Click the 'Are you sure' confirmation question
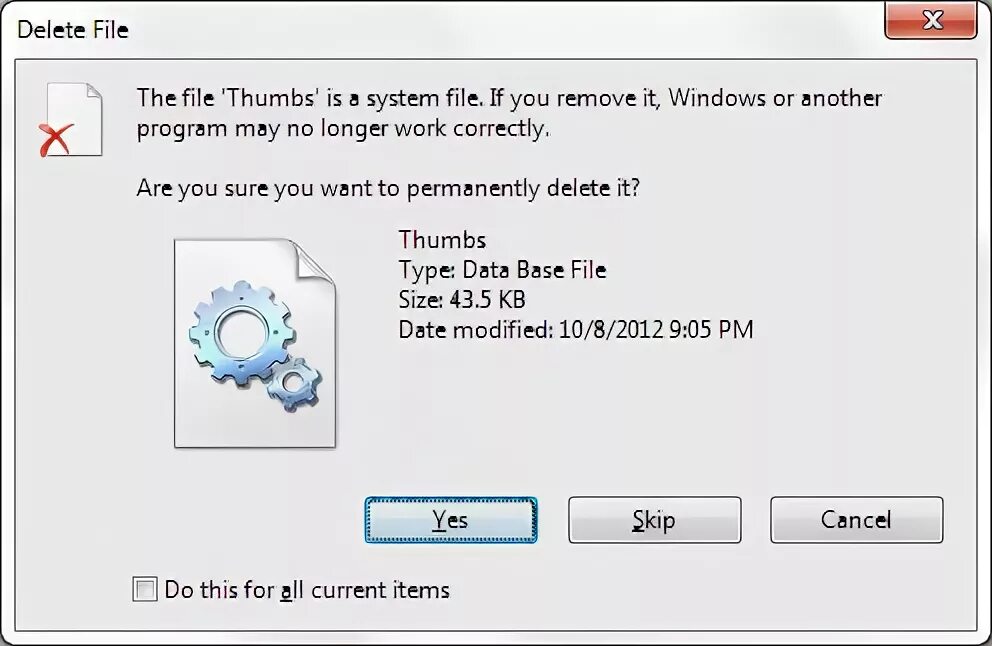This screenshot has width=992, height=646. tap(388, 188)
